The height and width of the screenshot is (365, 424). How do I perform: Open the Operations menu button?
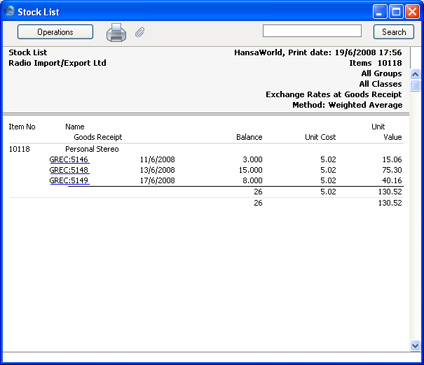coord(55,32)
